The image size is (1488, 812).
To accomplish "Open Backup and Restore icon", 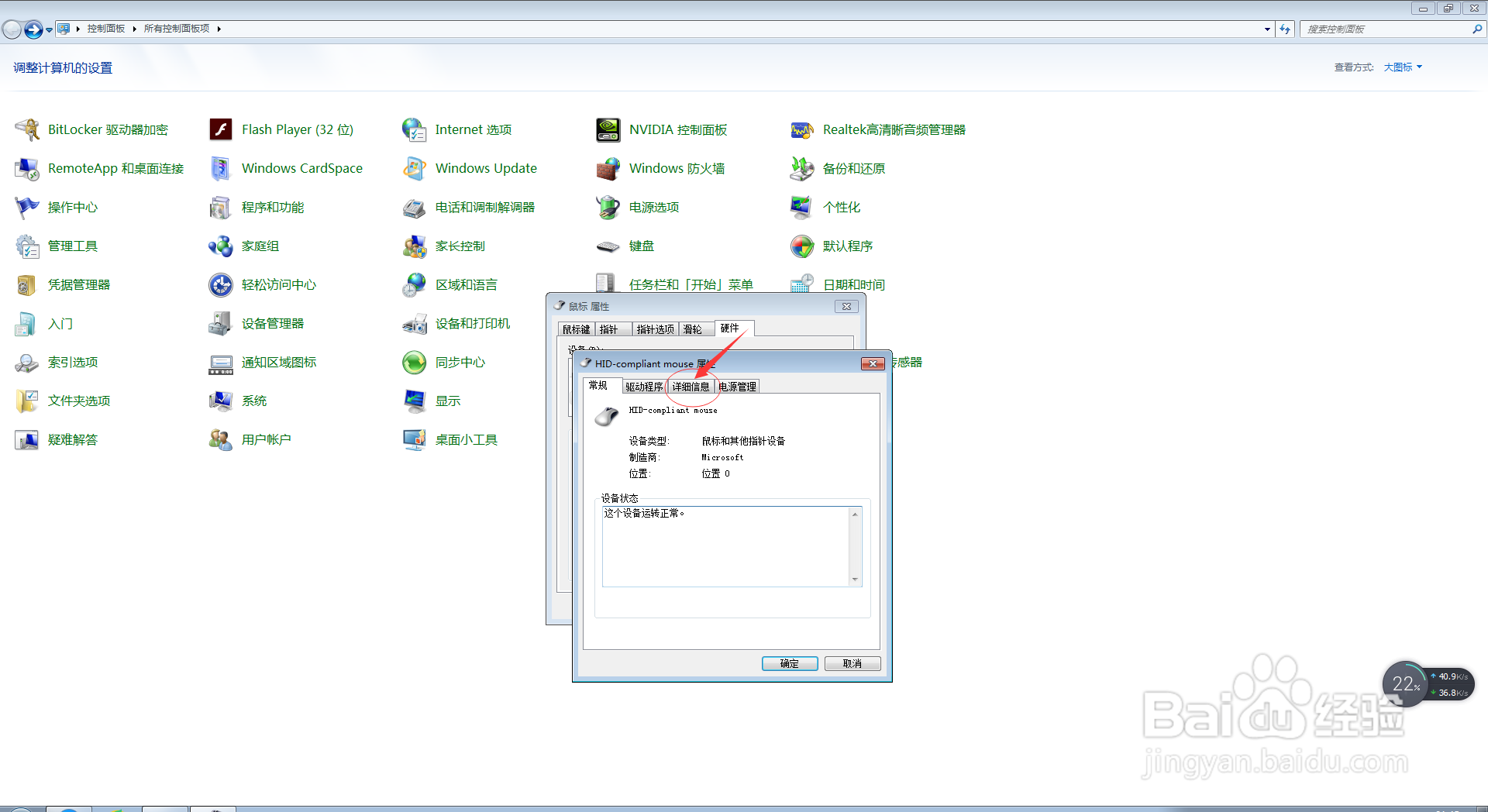I will click(802, 168).
